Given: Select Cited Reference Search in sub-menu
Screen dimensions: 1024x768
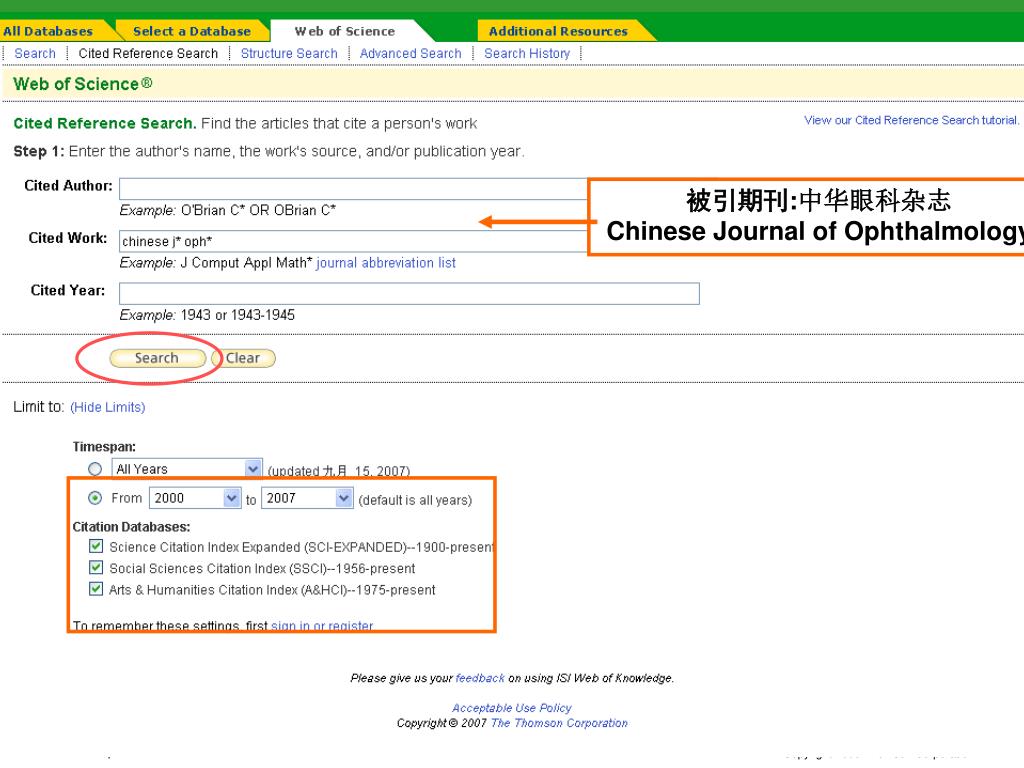Looking at the screenshot, I should [x=148, y=54].
